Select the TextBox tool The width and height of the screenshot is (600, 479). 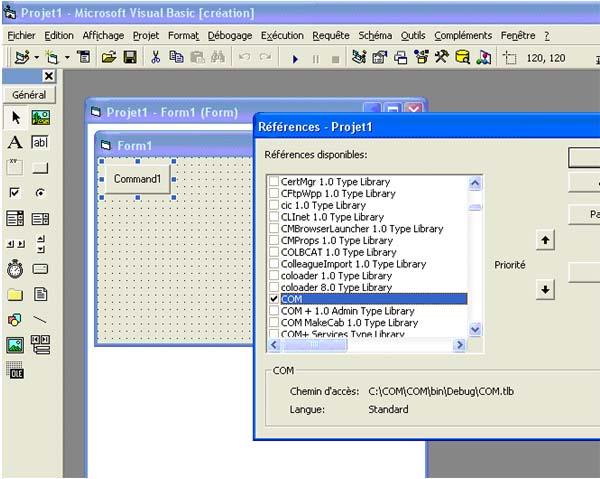(x=40, y=143)
